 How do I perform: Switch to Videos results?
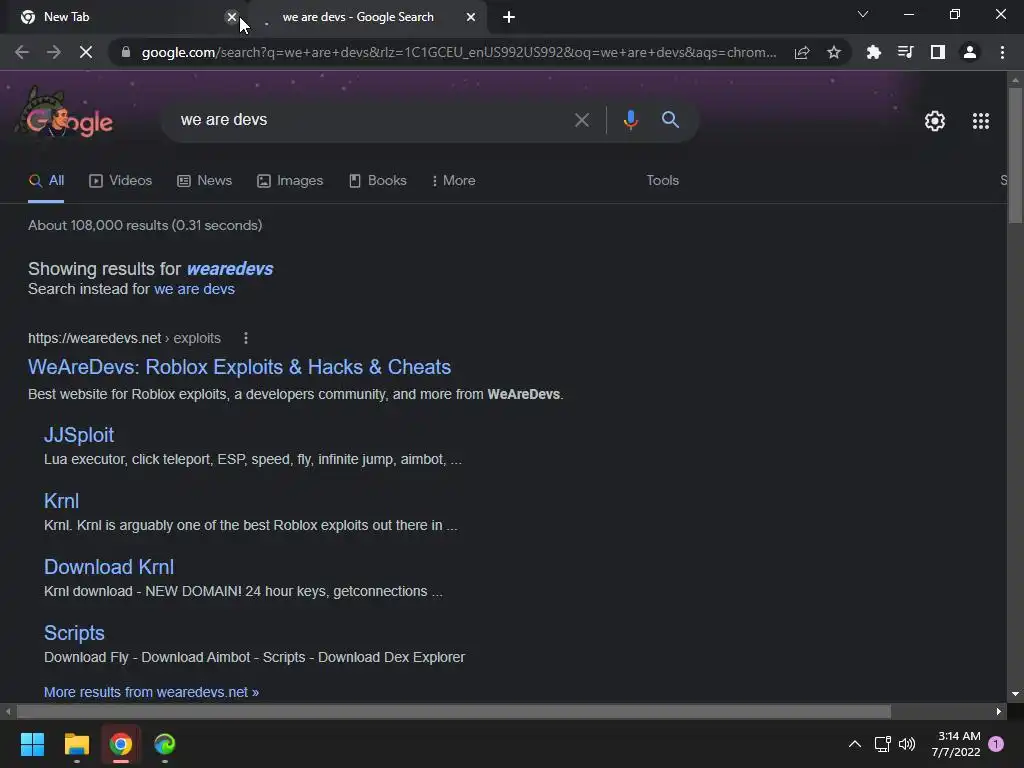(121, 181)
